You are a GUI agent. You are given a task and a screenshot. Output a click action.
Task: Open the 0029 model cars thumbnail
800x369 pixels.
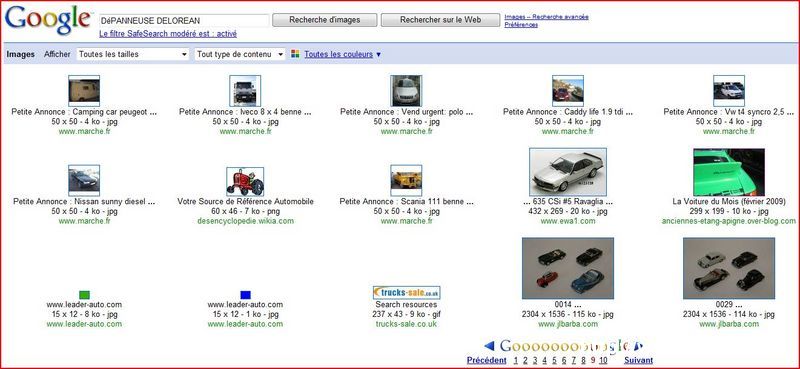pos(729,268)
